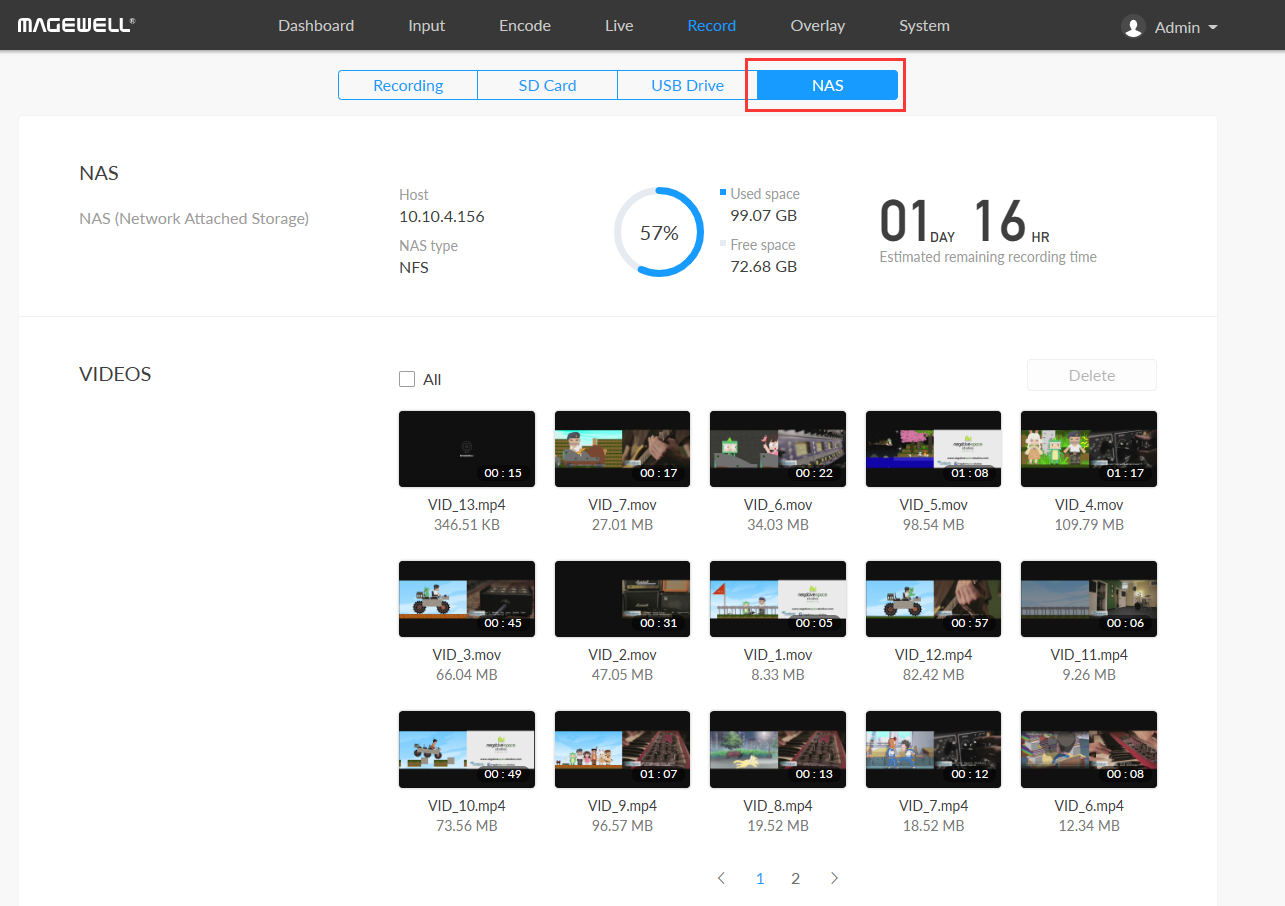Go to next page with right chevron
The width and height of the screenshot is (1285, 906).
[834, 878]
